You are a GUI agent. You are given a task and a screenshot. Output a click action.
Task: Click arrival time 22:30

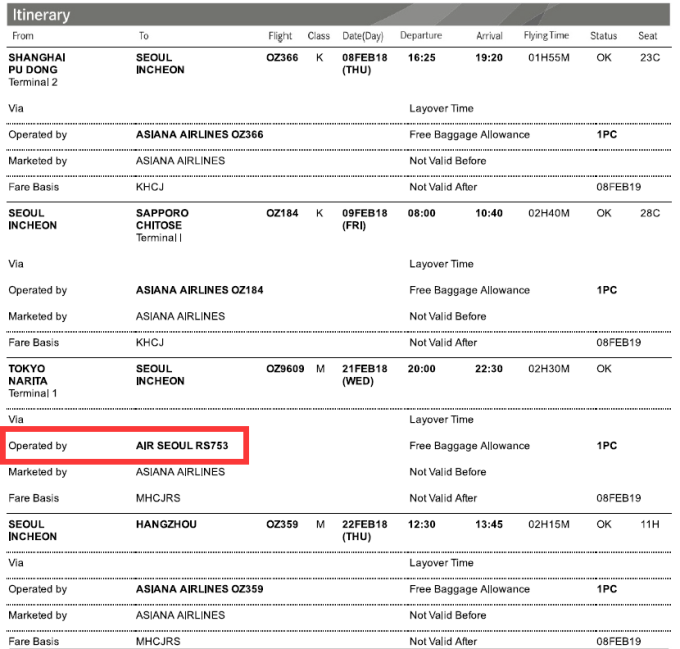click(x=488, y=369)
